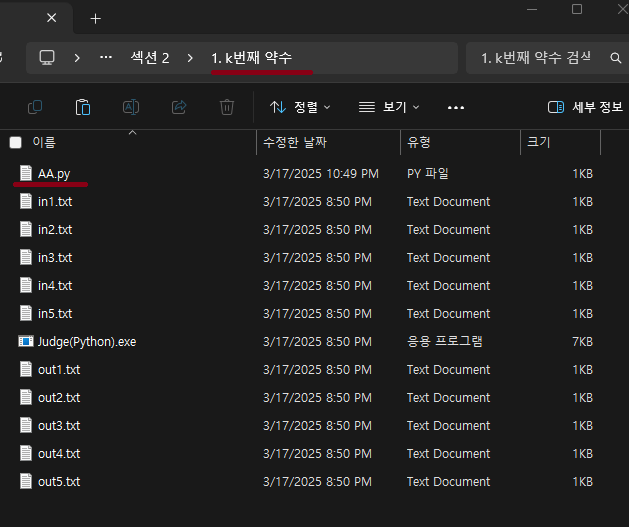Viewport: 629px width, 527px height.
Task: Click the search magnifier icon
Action: click(x=616, y=58)
